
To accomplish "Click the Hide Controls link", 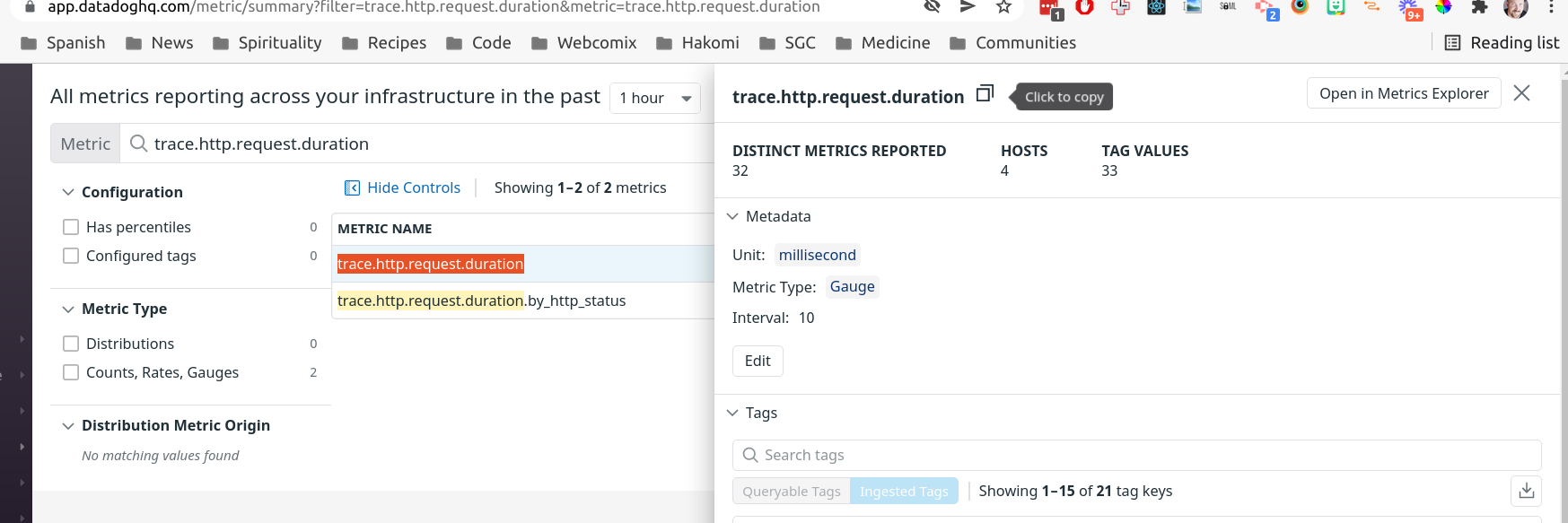I will pyautogui.click(x=414, y=187).
